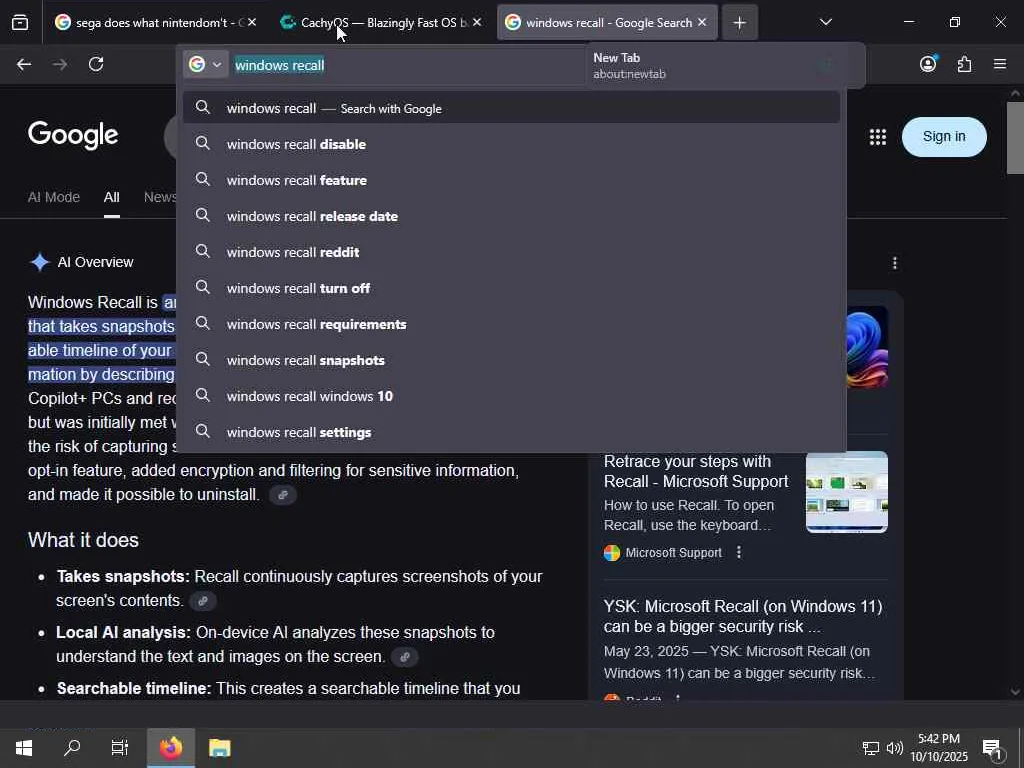Click the AI Overview sparkle icon
Screen dimensions: 1024x768
pos(40,262)
